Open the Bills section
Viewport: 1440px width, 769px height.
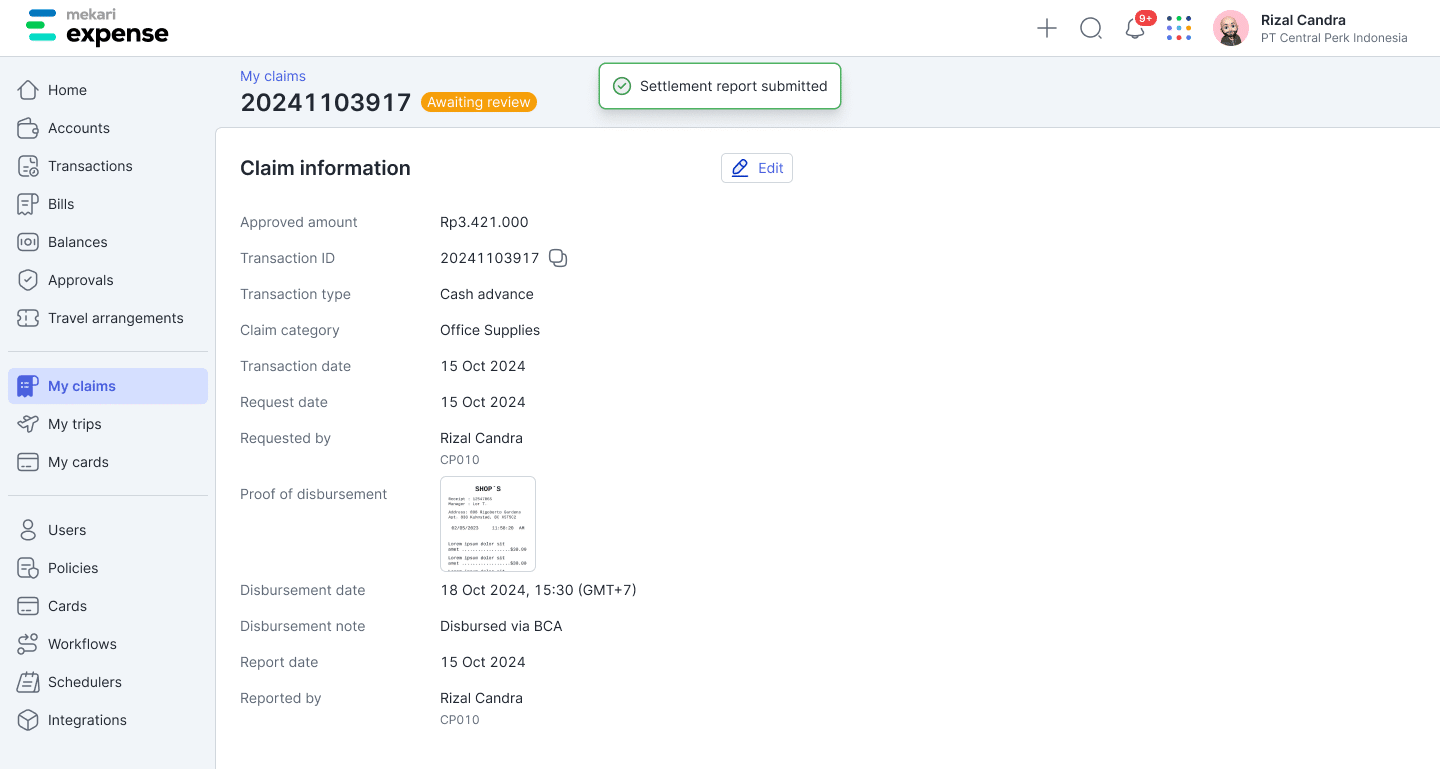(x=61, y=204)
